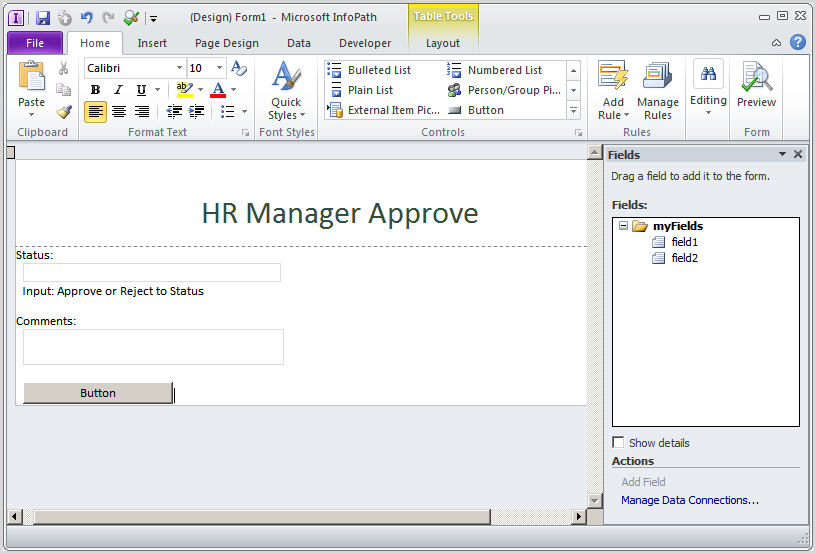Open InfoPath Help question mark

pyautogui.click(x=798, y=42)
